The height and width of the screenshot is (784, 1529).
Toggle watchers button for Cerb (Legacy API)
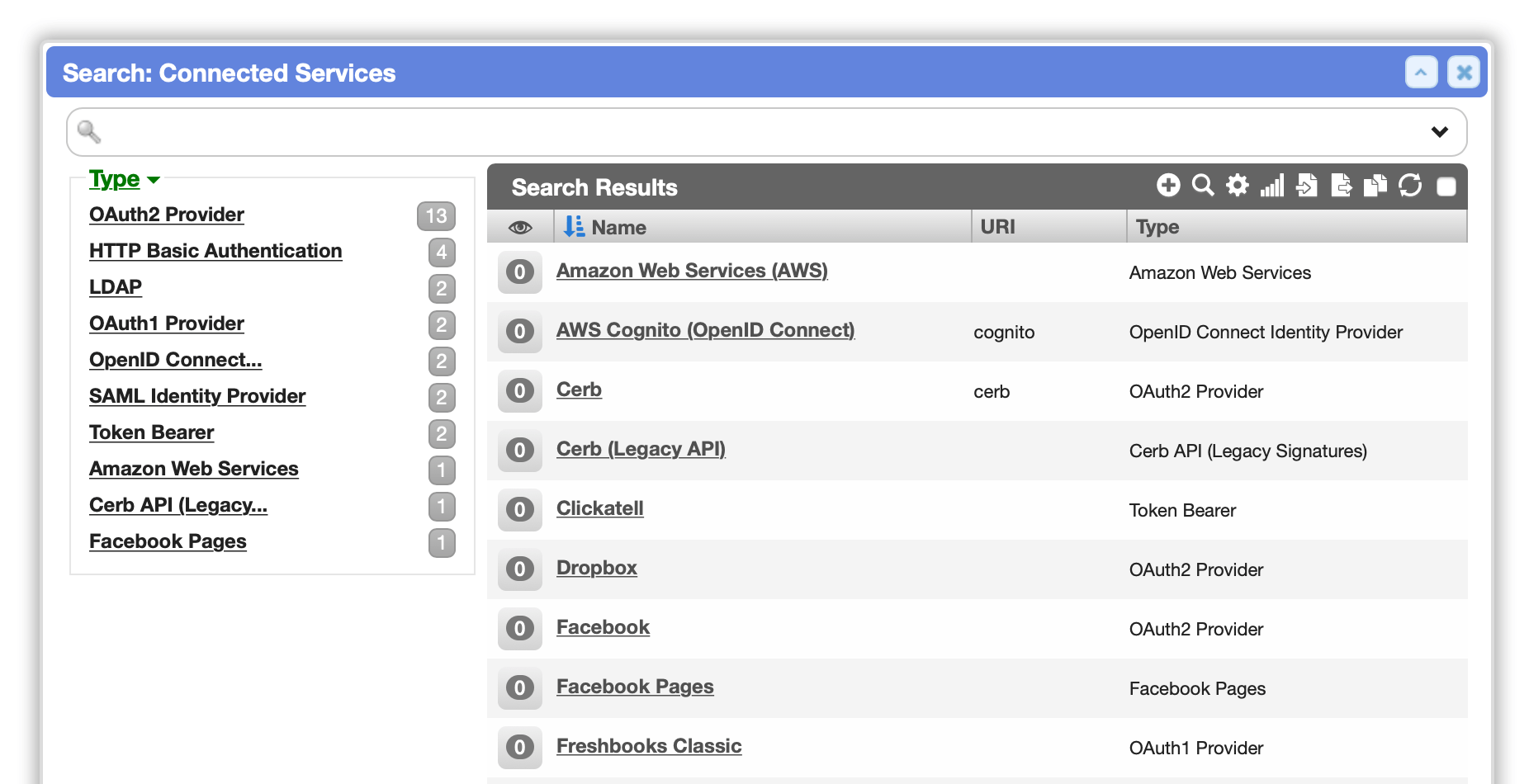coord(520,450)
